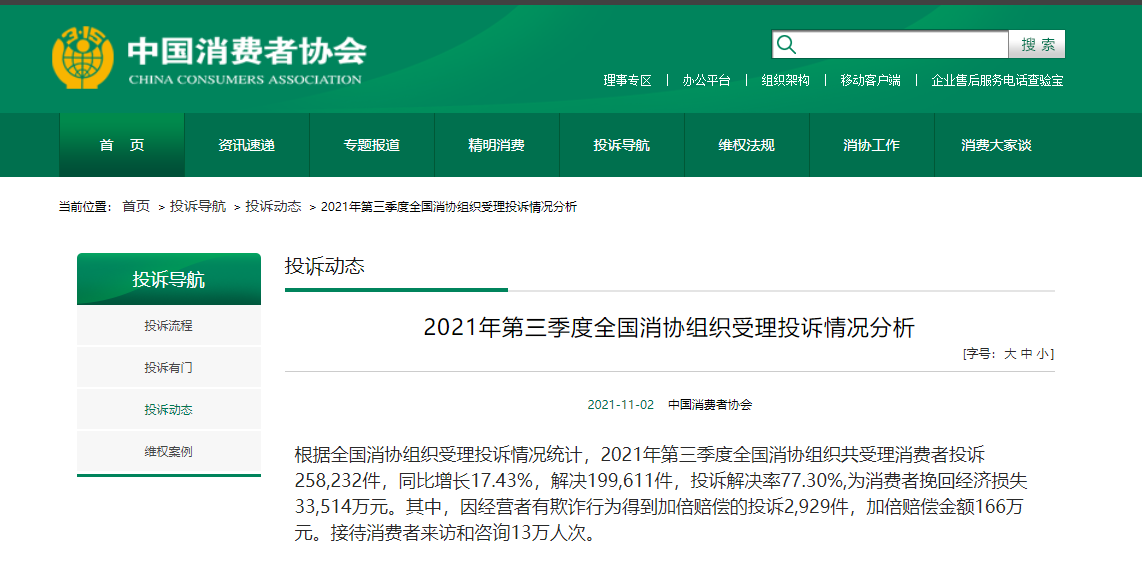Select 维权案例 in the sidebar
The image size is (1142, 574).
(169, 452)
